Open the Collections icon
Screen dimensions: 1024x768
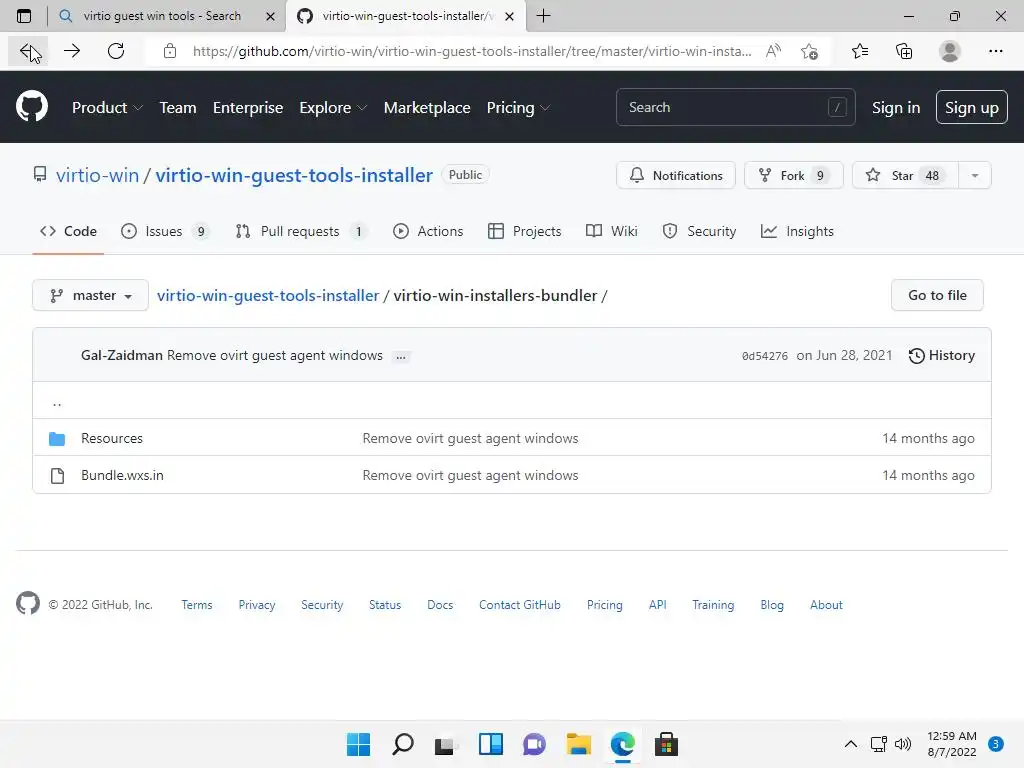point(904,51)
